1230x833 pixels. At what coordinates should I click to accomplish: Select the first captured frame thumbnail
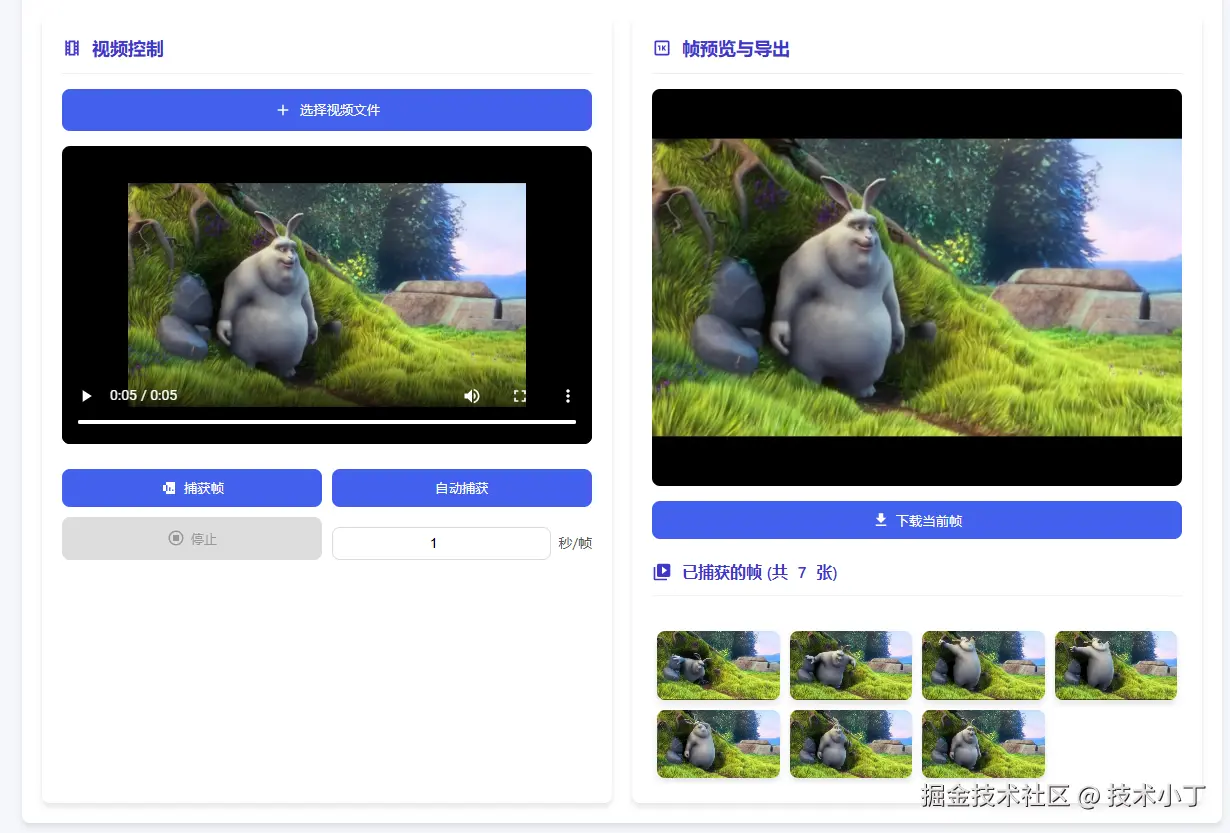tap(718, 665)
